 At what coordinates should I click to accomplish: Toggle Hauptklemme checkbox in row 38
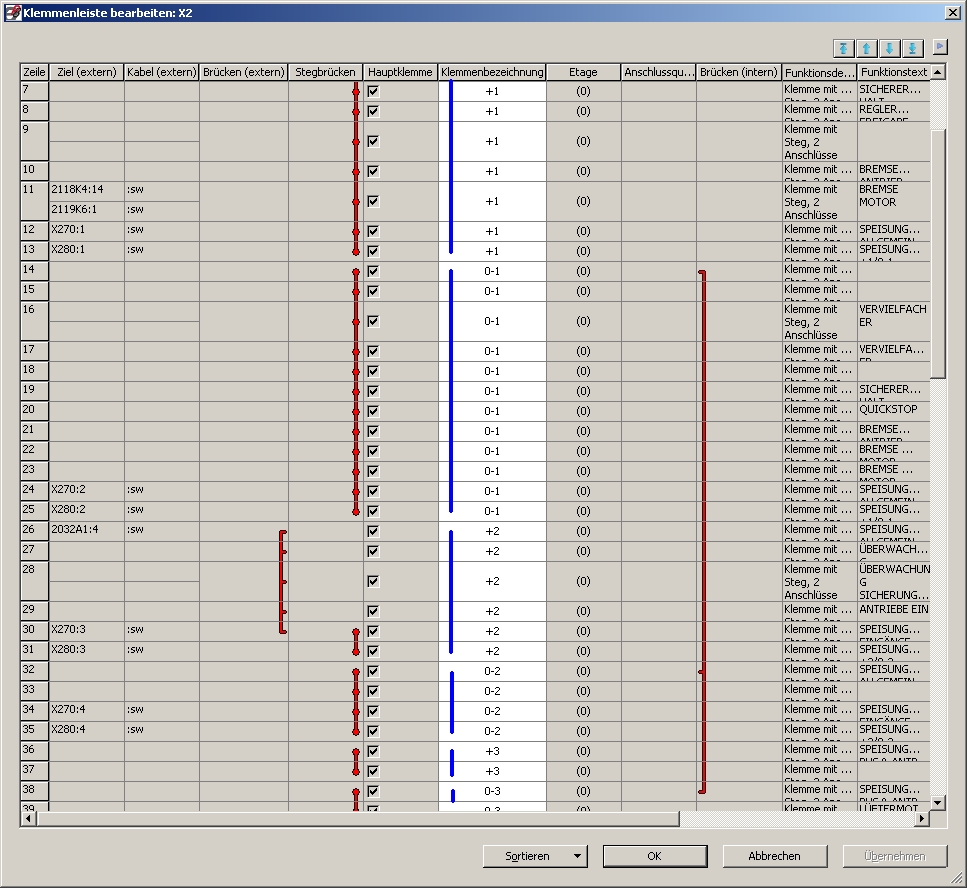click(x=373, y=791)
